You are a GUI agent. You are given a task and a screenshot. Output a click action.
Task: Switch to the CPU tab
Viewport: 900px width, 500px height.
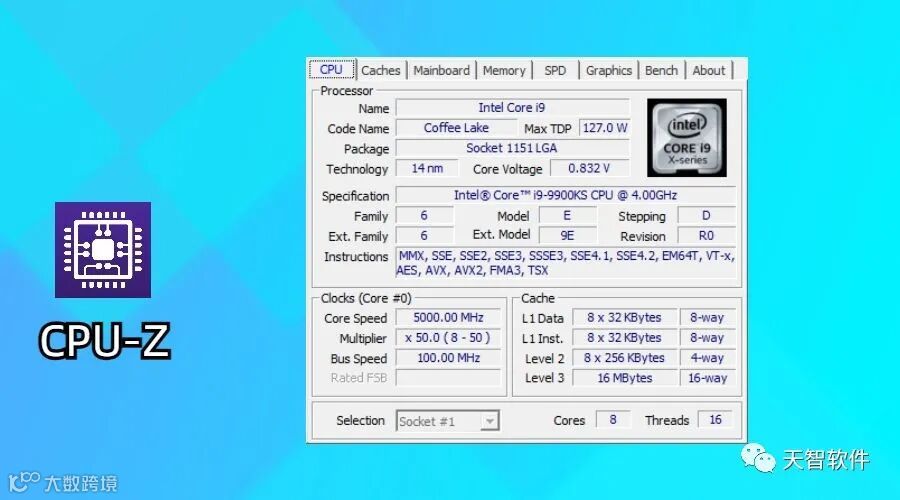(331, 69)
